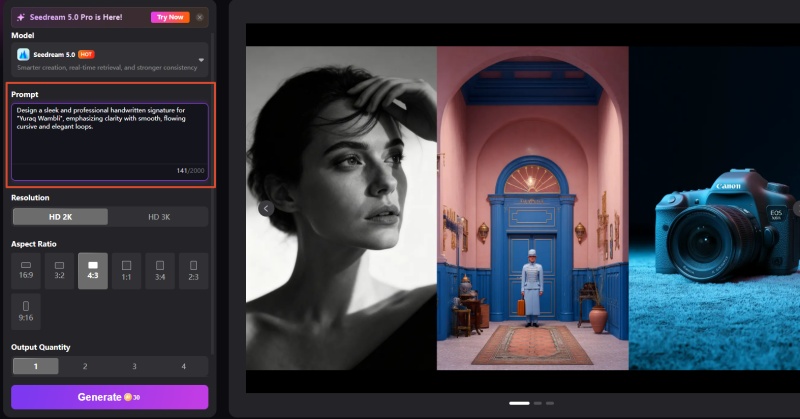Open the Seedream 5.0 model dropdown
The width and height of the screenshot is (800, 419).
click(x=110, y=60)
